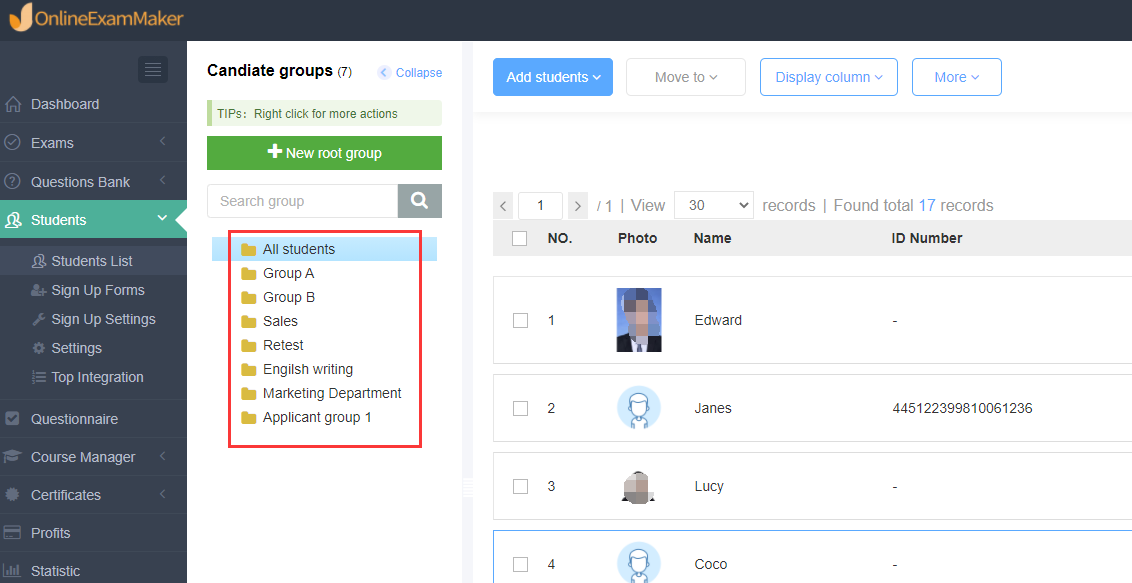Click the Group A folder icon

(x=249, y=273)
